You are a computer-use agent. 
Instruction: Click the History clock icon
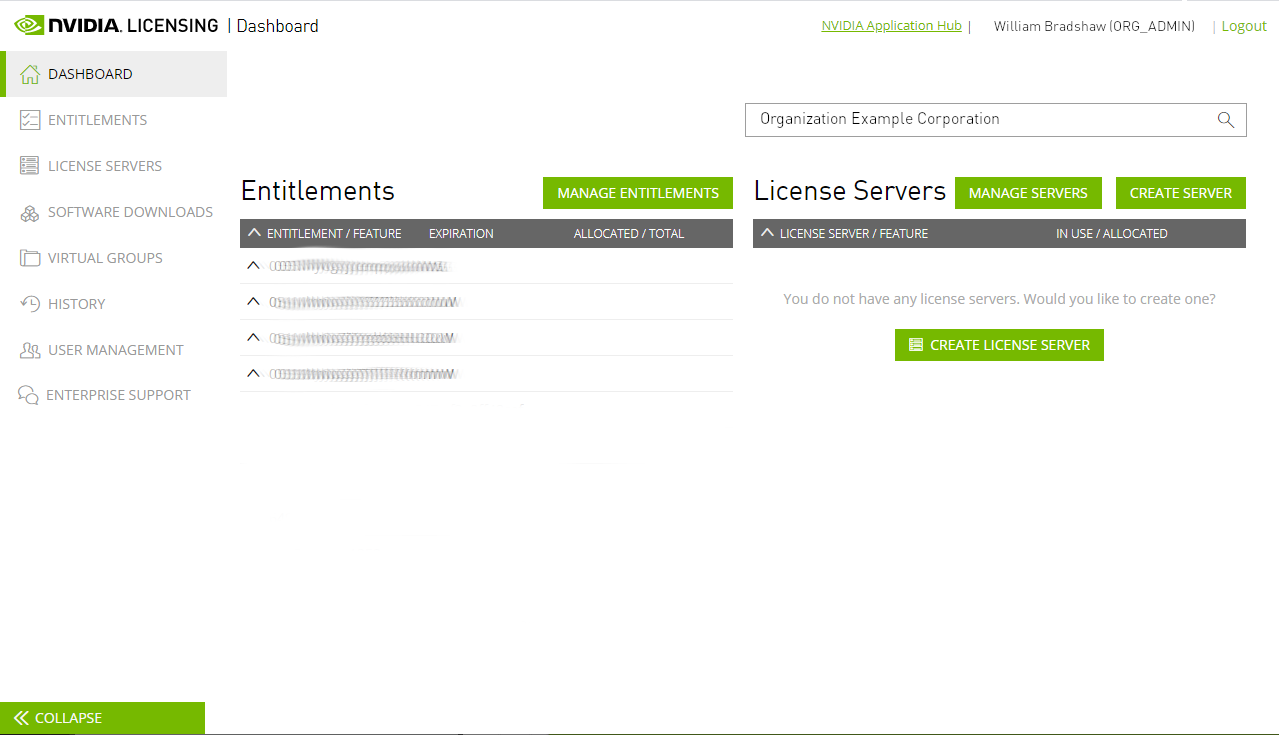pyautogui.click(x=30, y=304)
